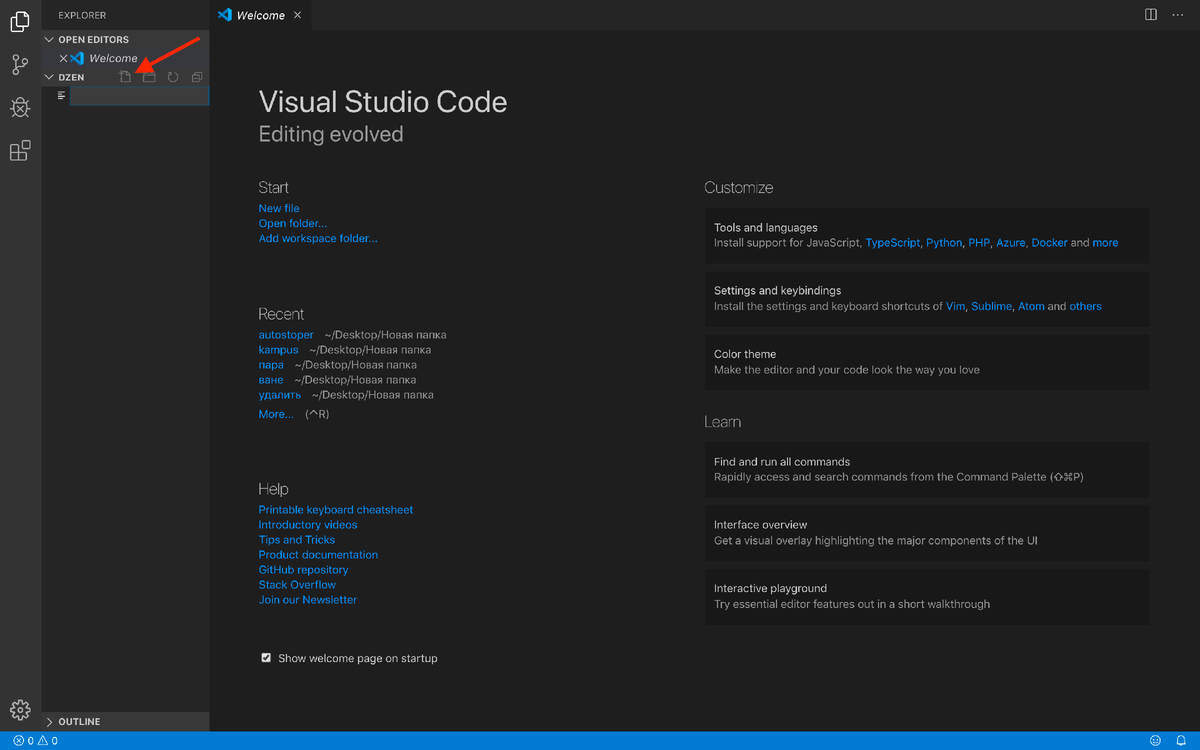This screenshot has height=750, width=1200.
Task: Open Product documentation link
Action: point(318,555)
